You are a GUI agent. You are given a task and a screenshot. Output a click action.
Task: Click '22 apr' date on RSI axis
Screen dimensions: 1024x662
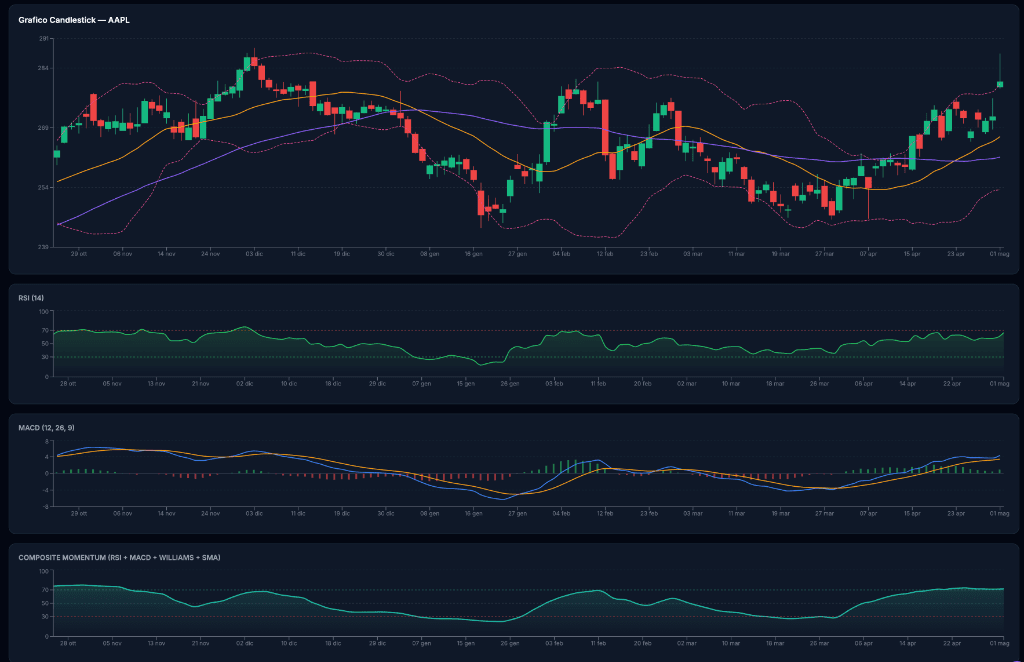tap(952, 384)
